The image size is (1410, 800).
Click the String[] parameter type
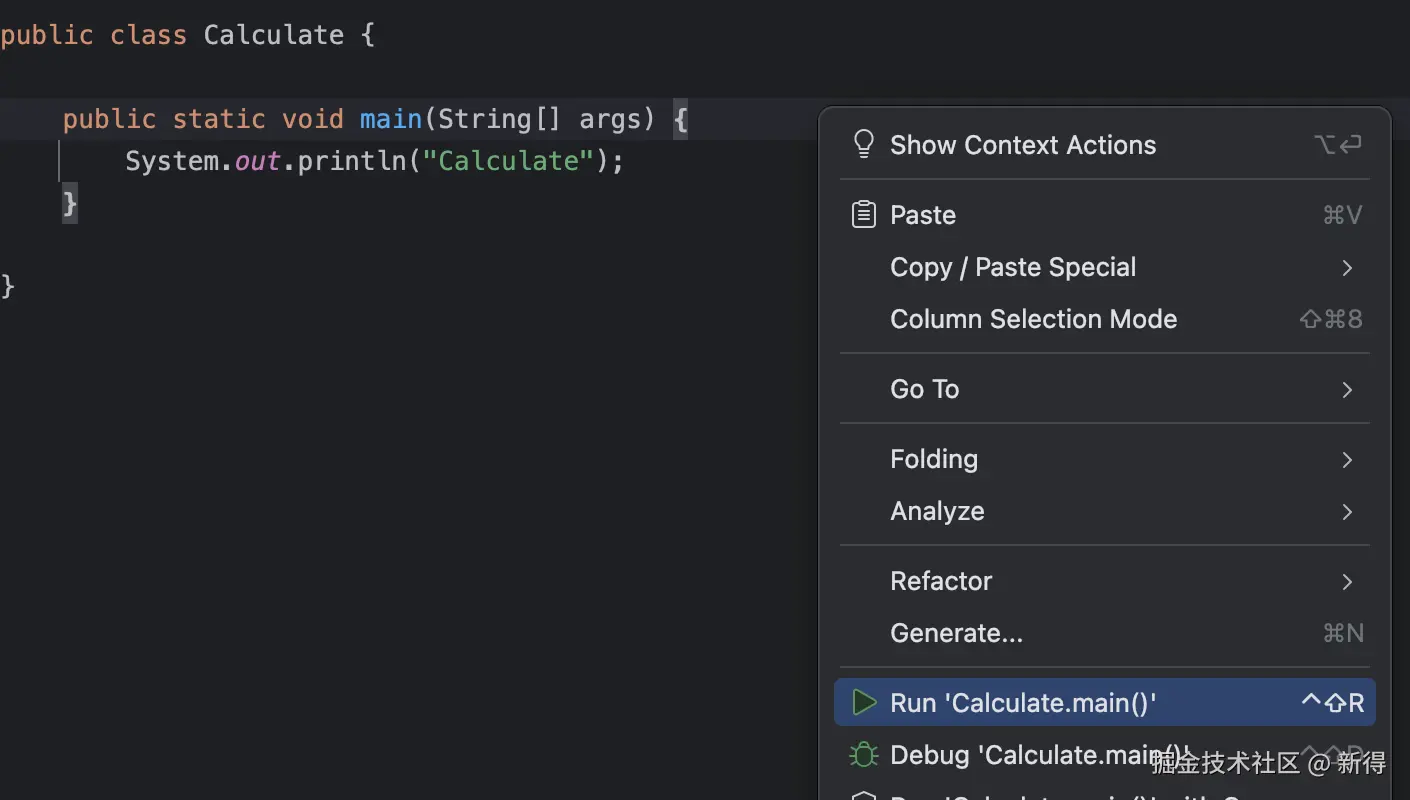point(499,119)
